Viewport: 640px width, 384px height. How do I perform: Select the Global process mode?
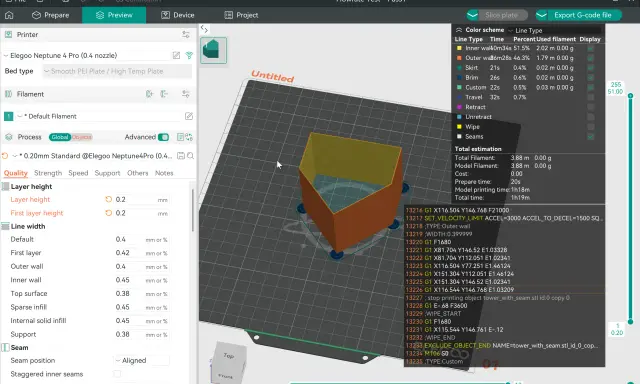click(x=60, y=137)
